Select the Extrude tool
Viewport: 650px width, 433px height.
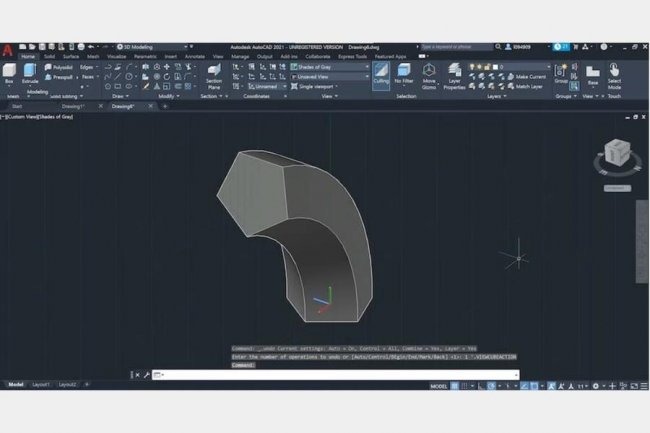(30, 73)
